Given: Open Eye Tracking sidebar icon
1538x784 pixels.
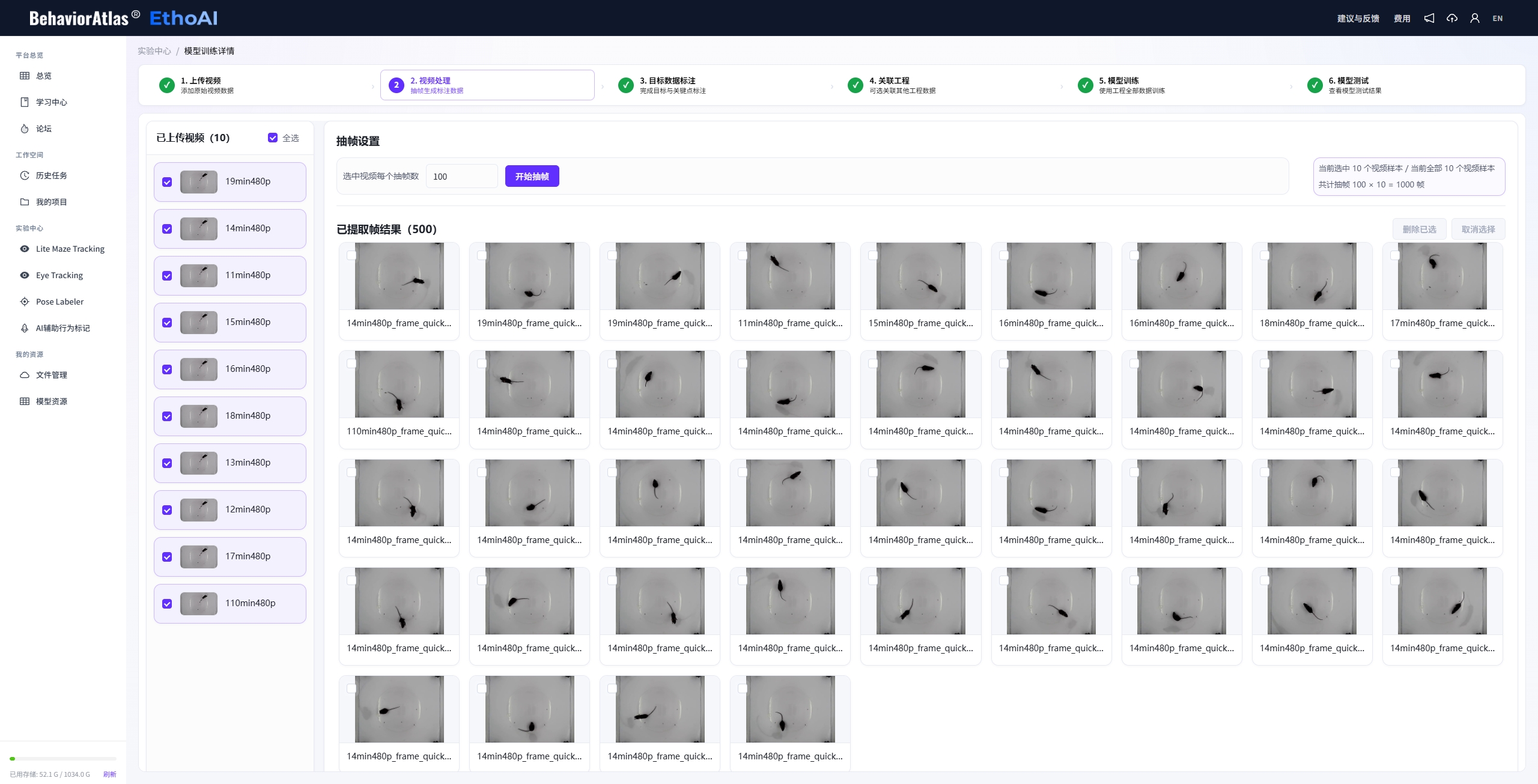Looking at the screenshot, I should pos(25,275).
